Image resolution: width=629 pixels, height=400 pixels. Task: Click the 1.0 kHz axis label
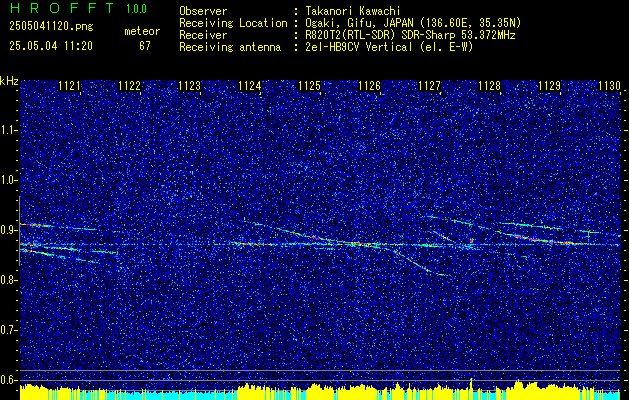(9, 181)
